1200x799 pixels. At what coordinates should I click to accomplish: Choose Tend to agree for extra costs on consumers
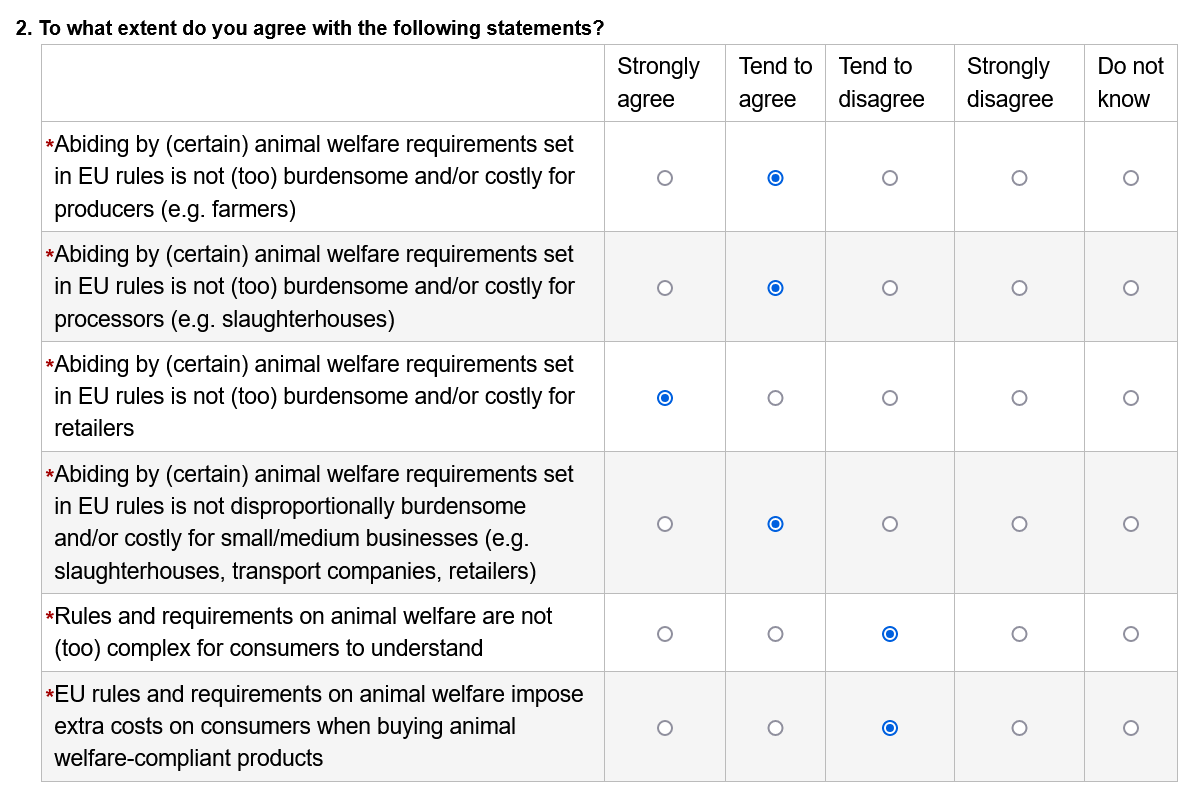[775, 728]
